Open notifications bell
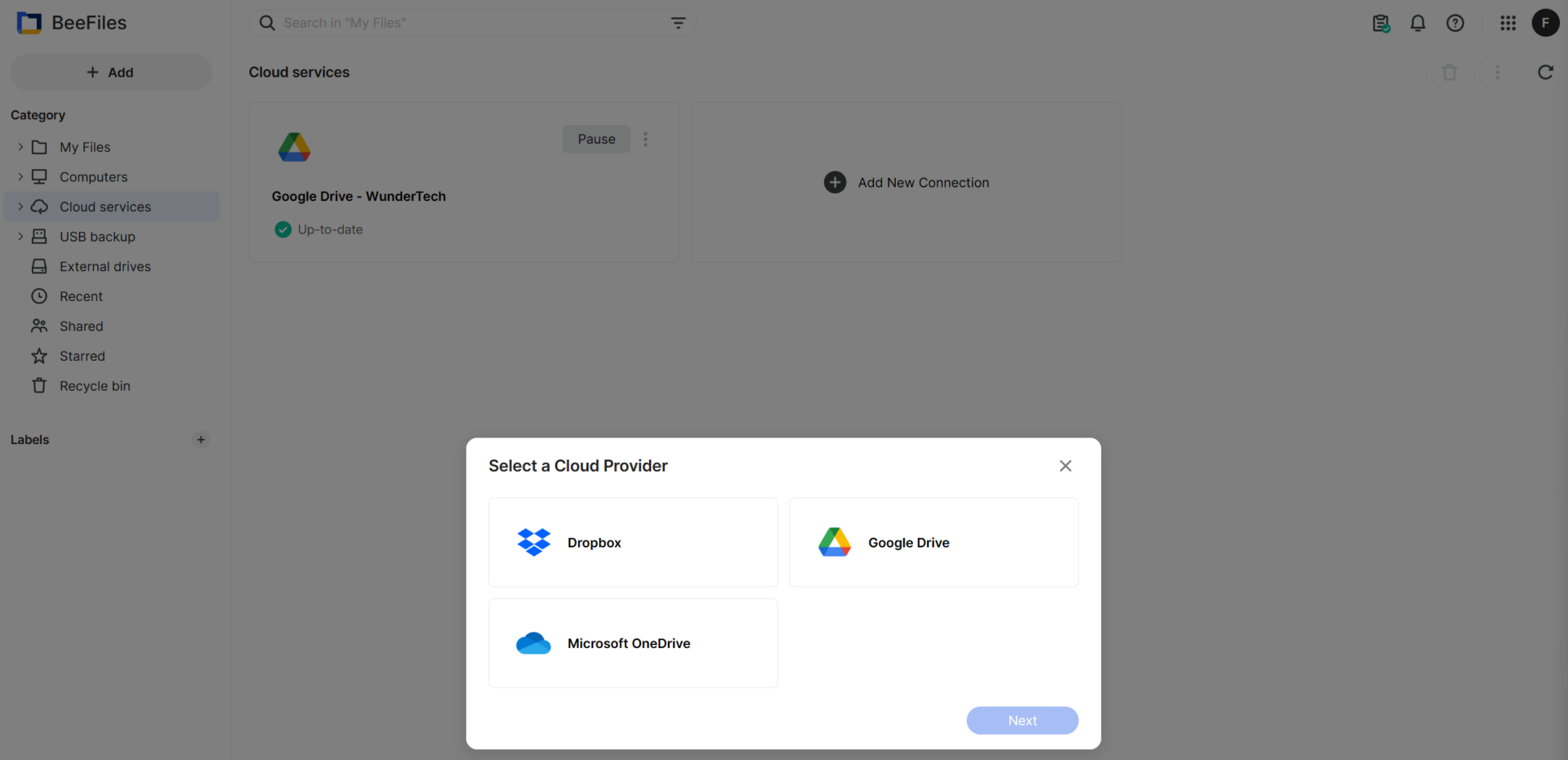Image resolution: width=1568 pixels, height=760 pixels. [1418, 24]
